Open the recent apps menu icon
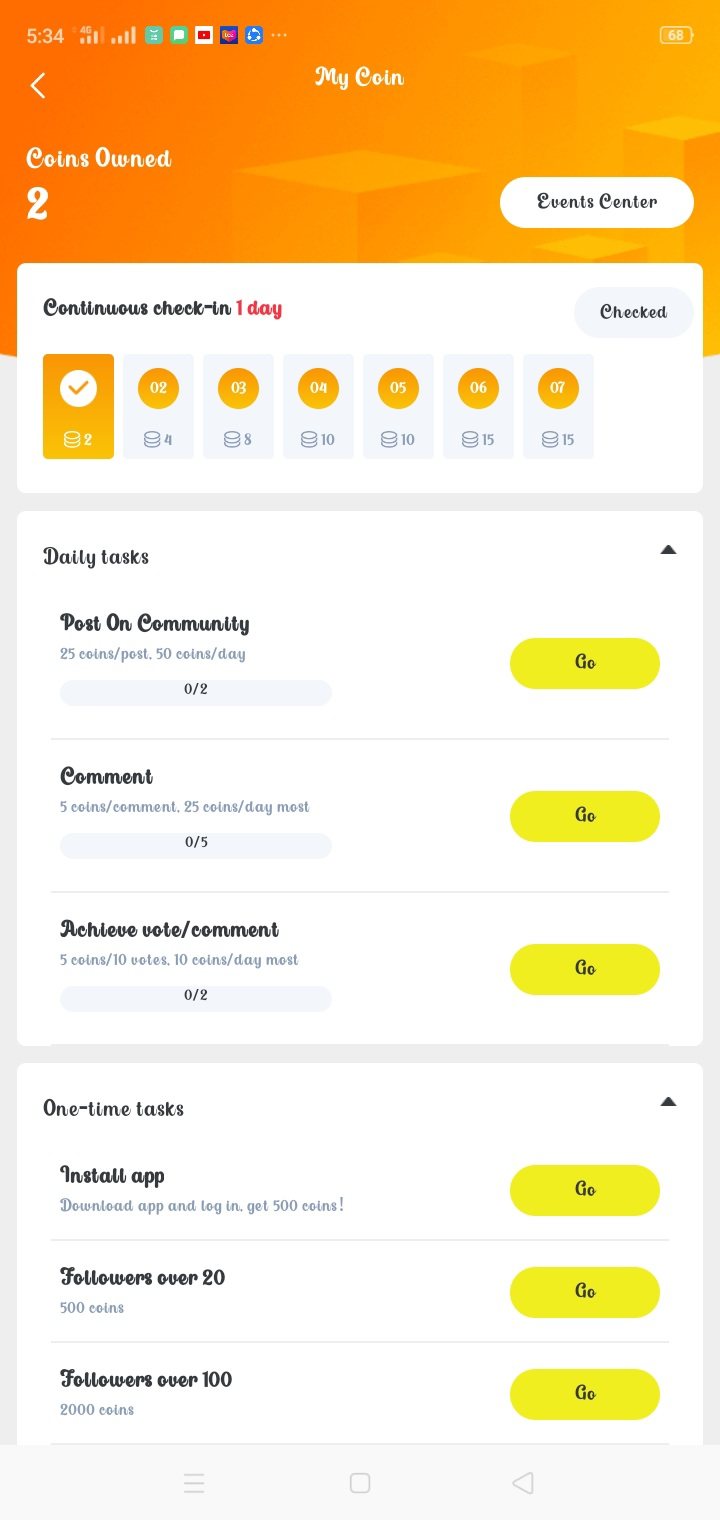The height and width of the screenshot is (1520, 720). 194,1483
